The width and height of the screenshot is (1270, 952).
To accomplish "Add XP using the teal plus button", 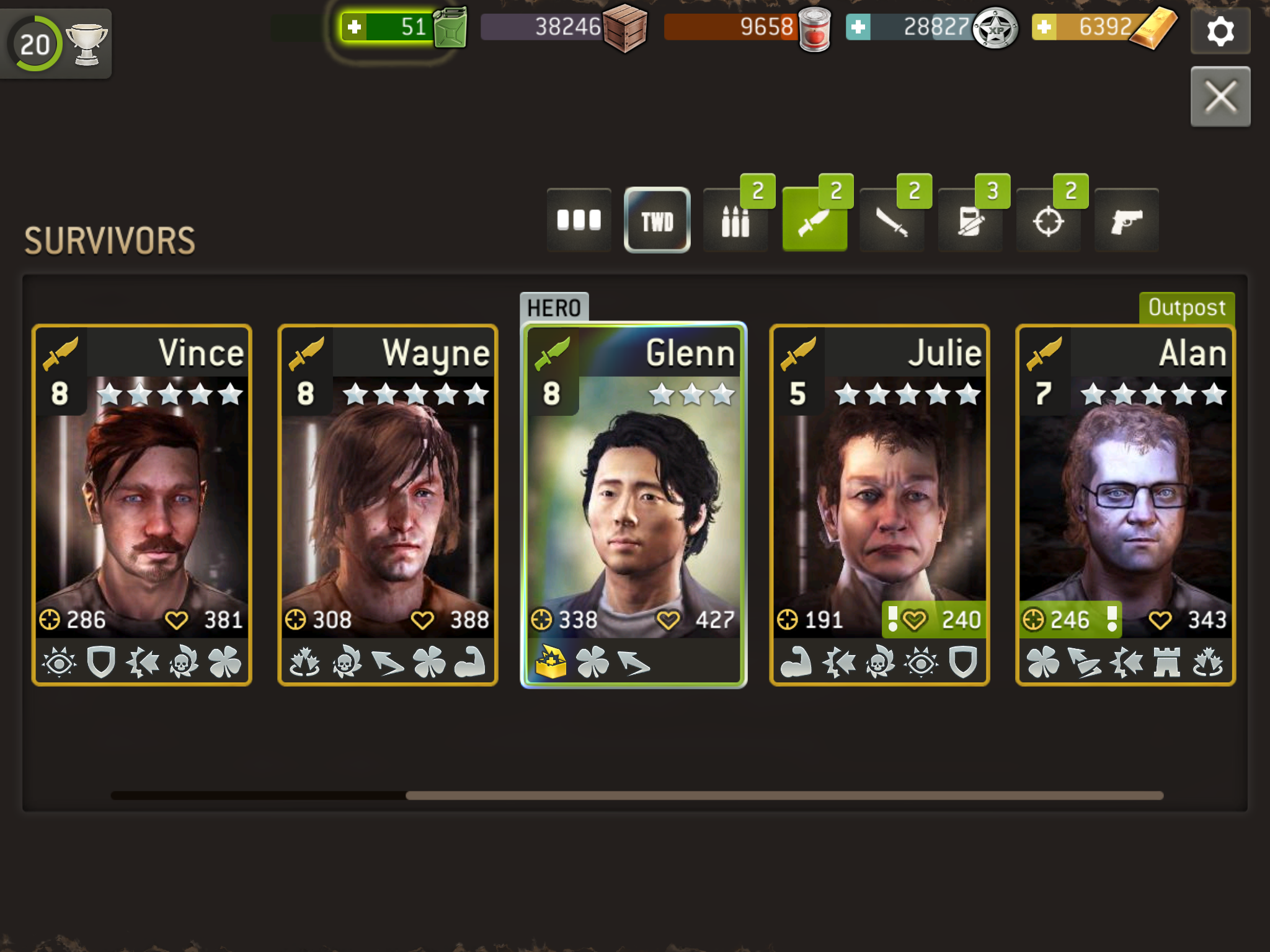I will (858, 27).
